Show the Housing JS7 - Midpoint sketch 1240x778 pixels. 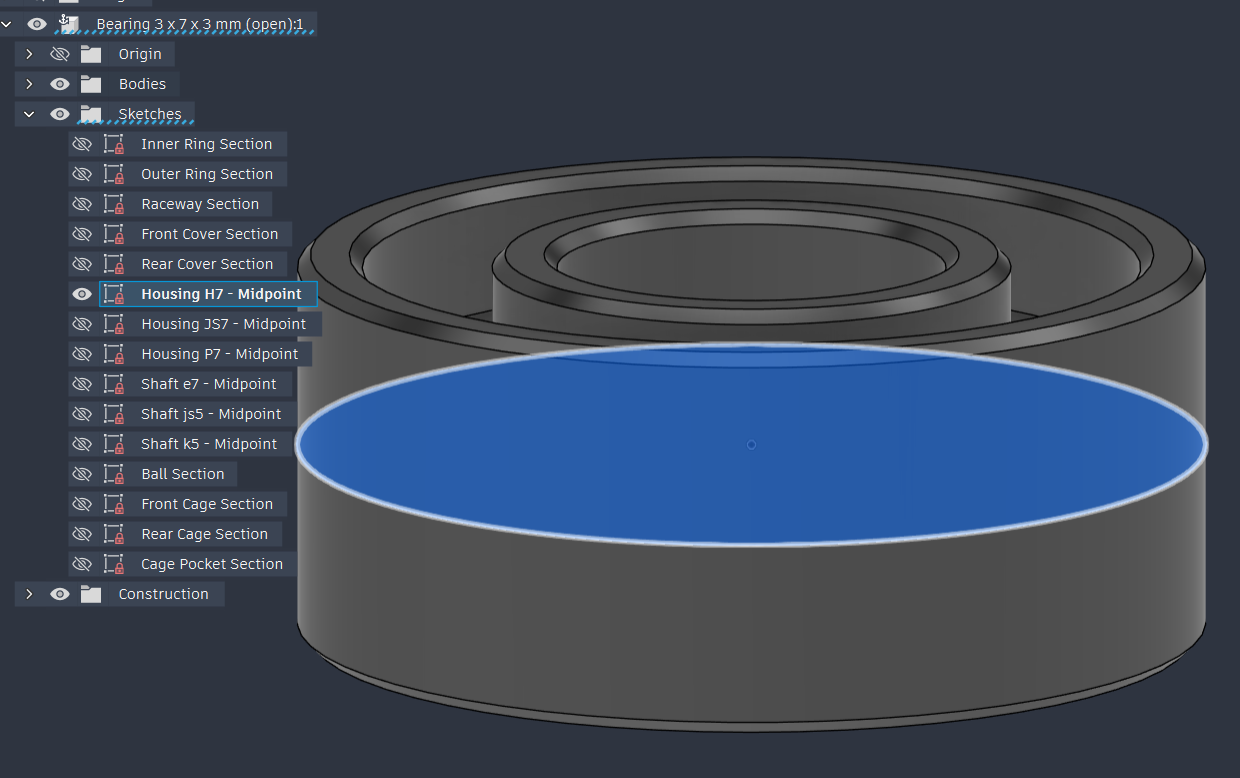tap(82, 324)
